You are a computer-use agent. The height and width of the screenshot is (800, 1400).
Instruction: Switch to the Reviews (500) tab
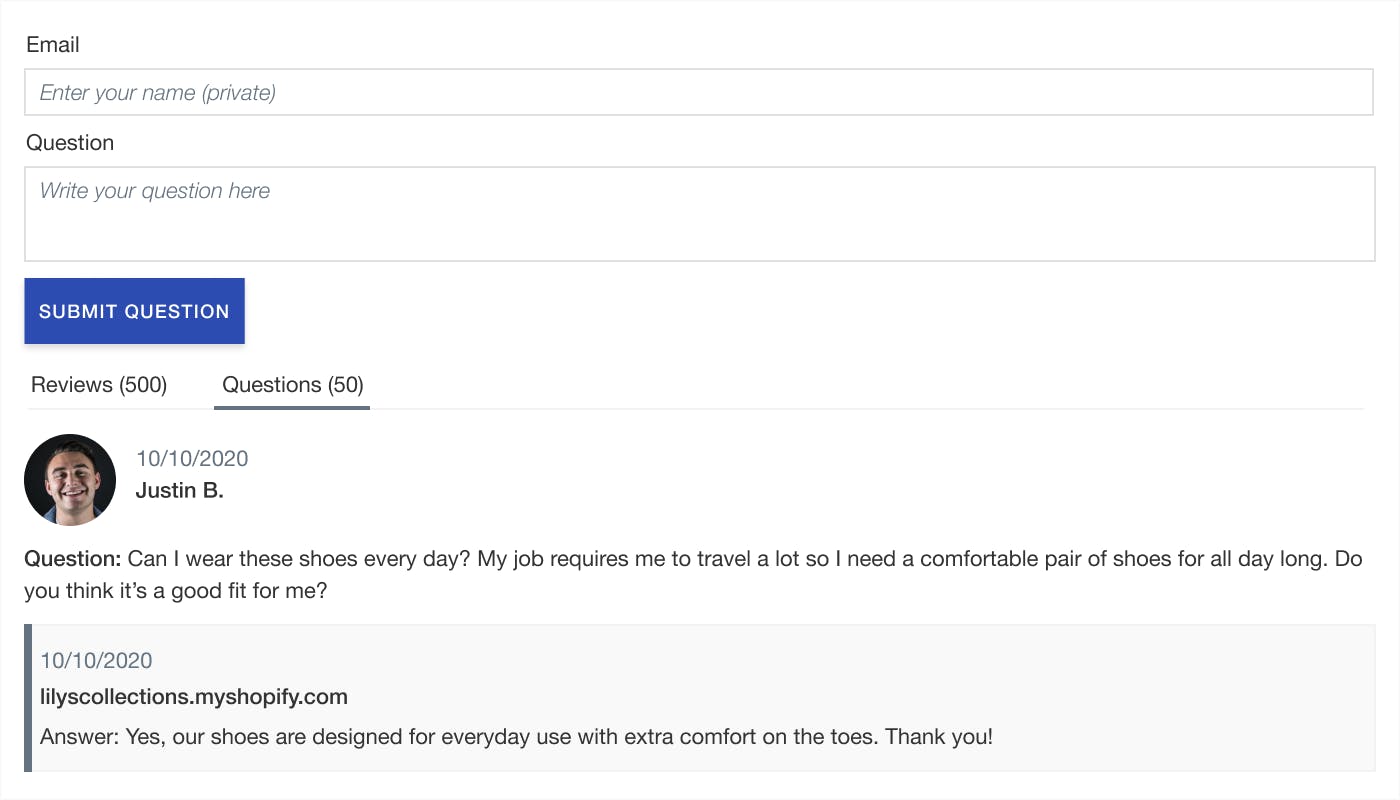pos(99,385)
